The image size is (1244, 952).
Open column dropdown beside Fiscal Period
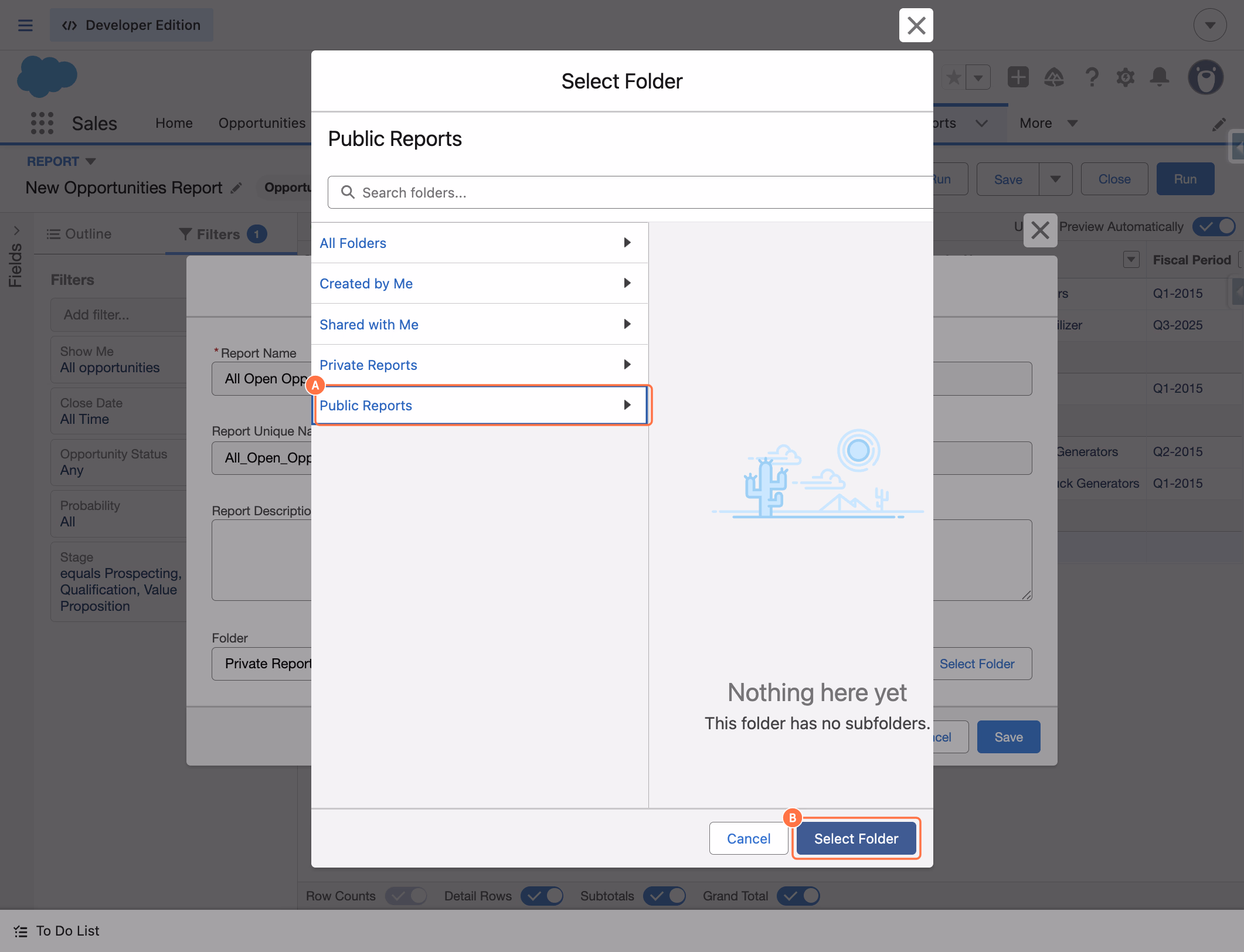[x=1131, y=260]
